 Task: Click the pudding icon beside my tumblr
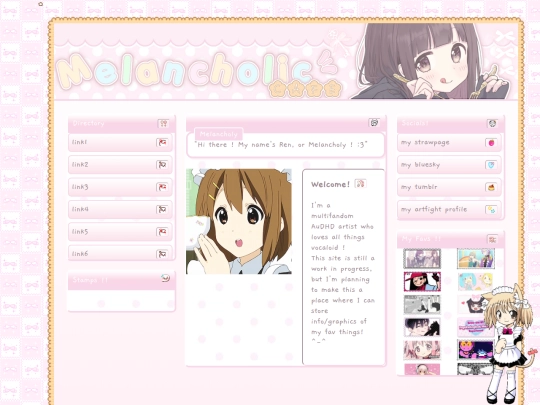pos(491,187)
